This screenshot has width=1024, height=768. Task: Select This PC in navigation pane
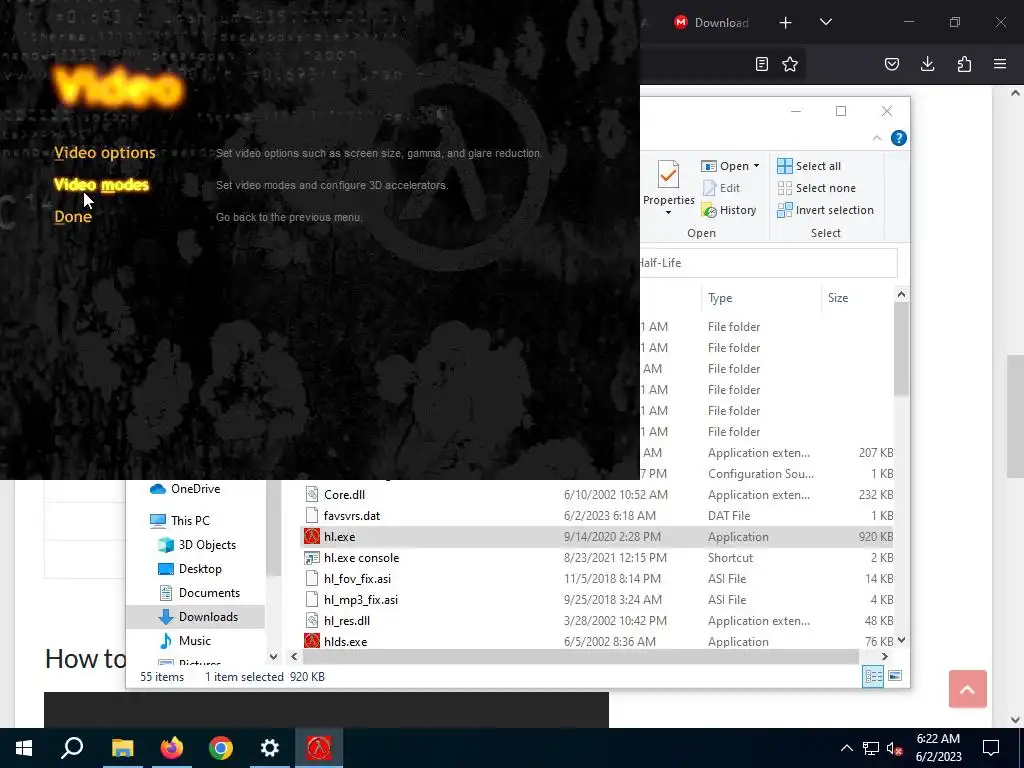180,520
